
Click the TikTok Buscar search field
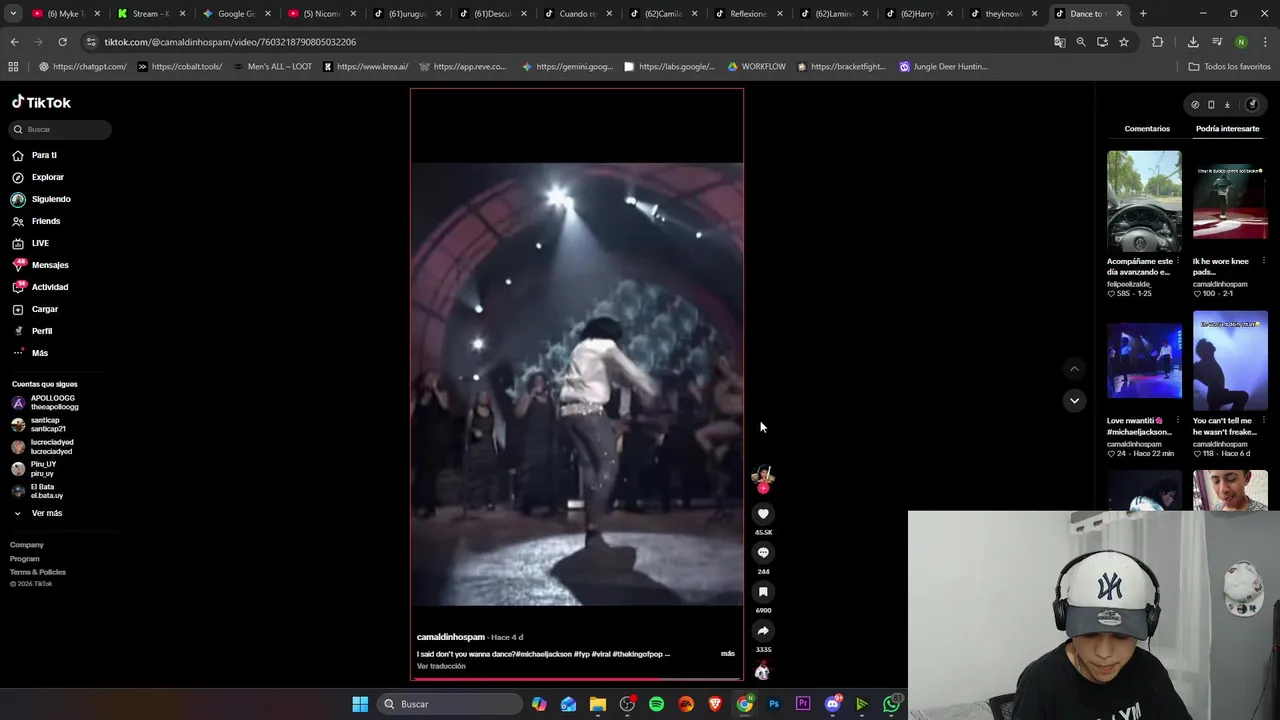(x=60, y=129)
